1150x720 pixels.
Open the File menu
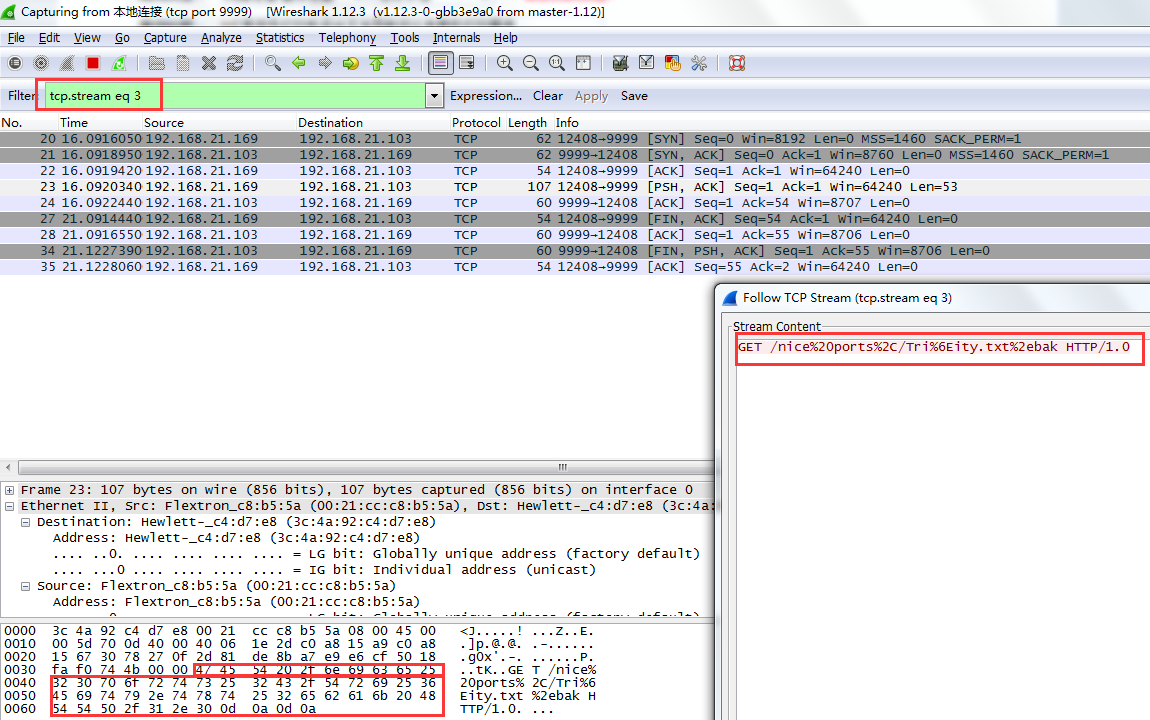(x=16, y=38)
